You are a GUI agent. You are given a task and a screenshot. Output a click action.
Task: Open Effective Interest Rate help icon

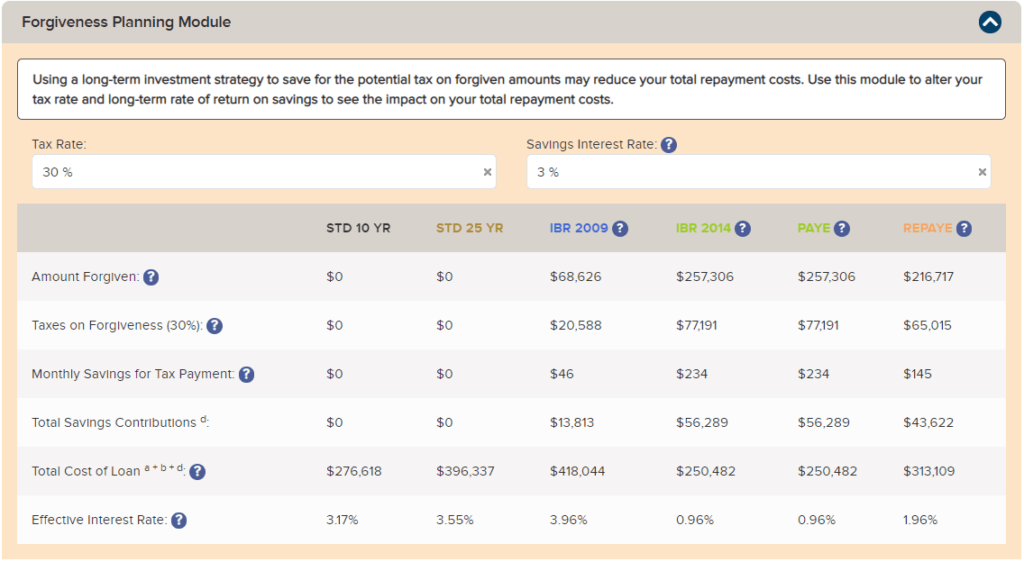(178, 520)
